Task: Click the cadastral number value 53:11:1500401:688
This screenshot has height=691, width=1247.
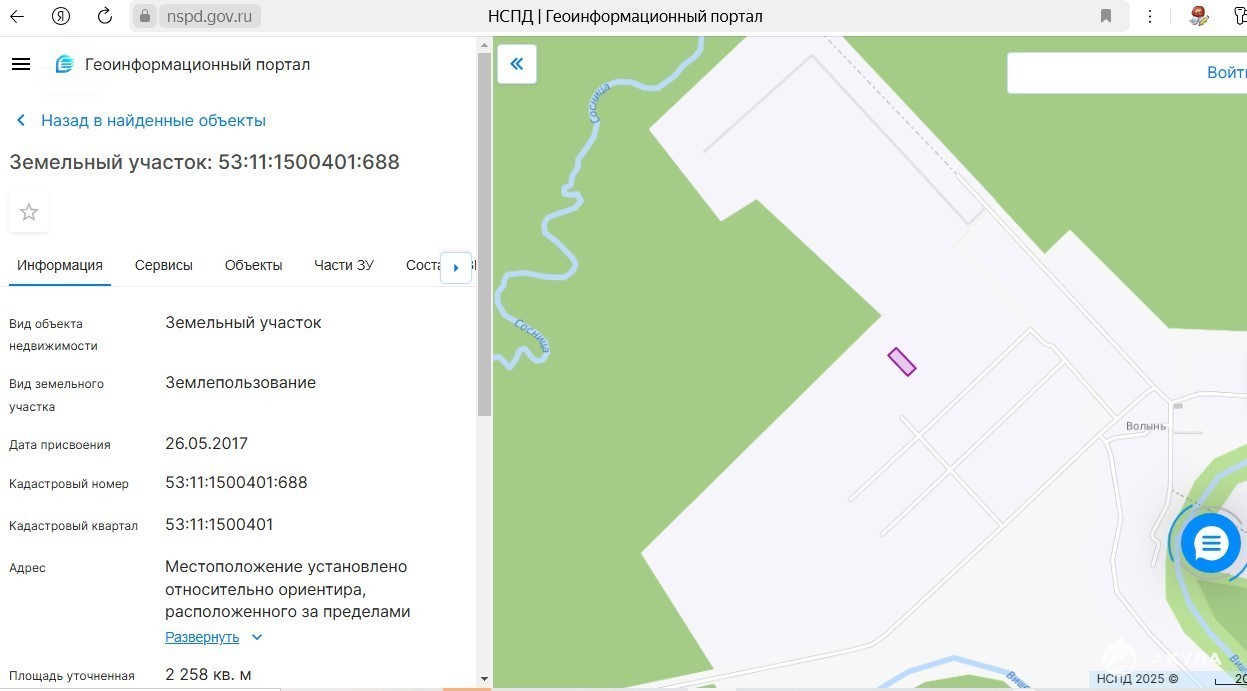Action: tap(236, 482)
